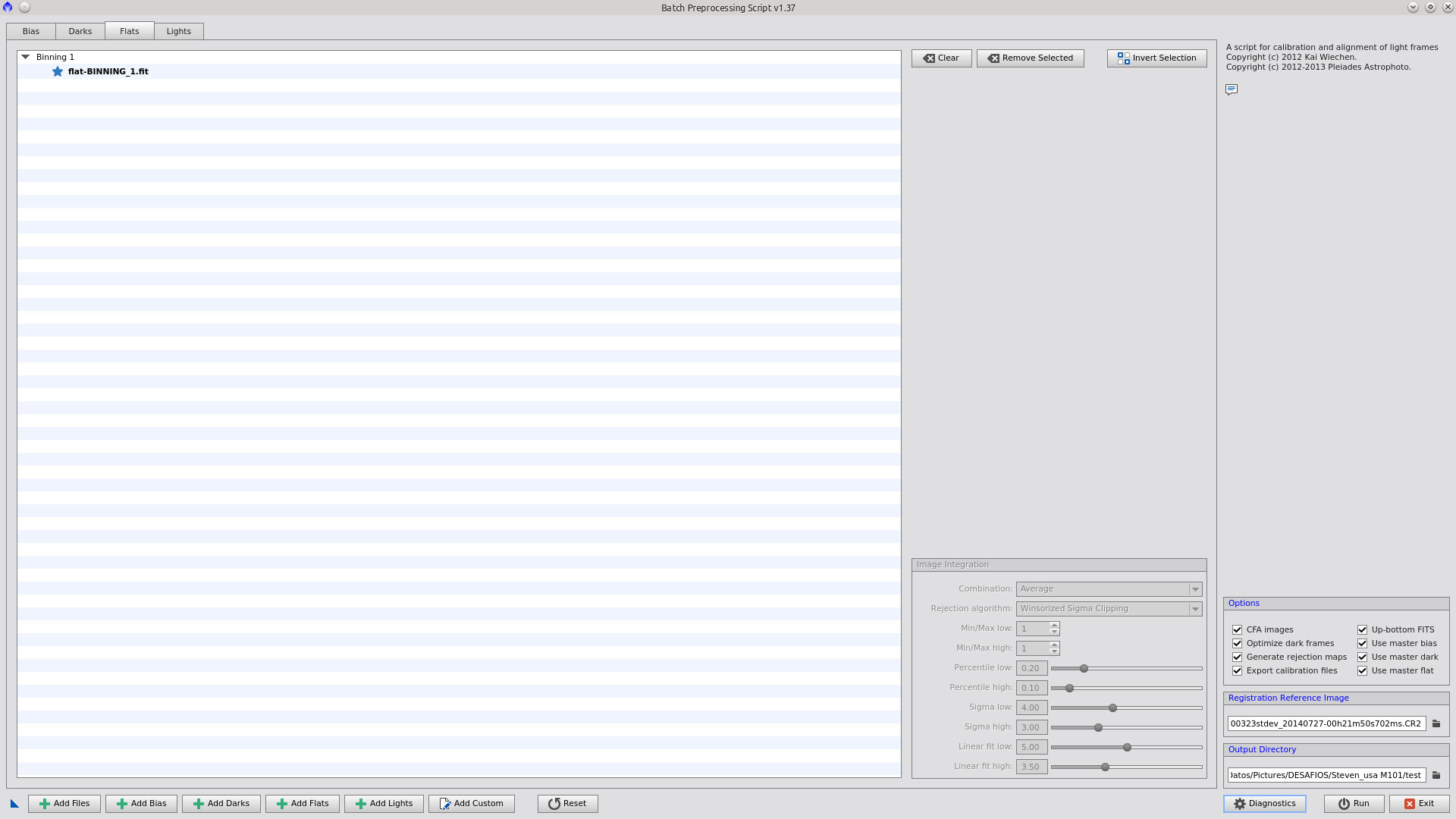Click the blue star icon beside flat-BINNING_1.fit
The width and height of the screenshot is (1456, 819).
click(58, 71)
